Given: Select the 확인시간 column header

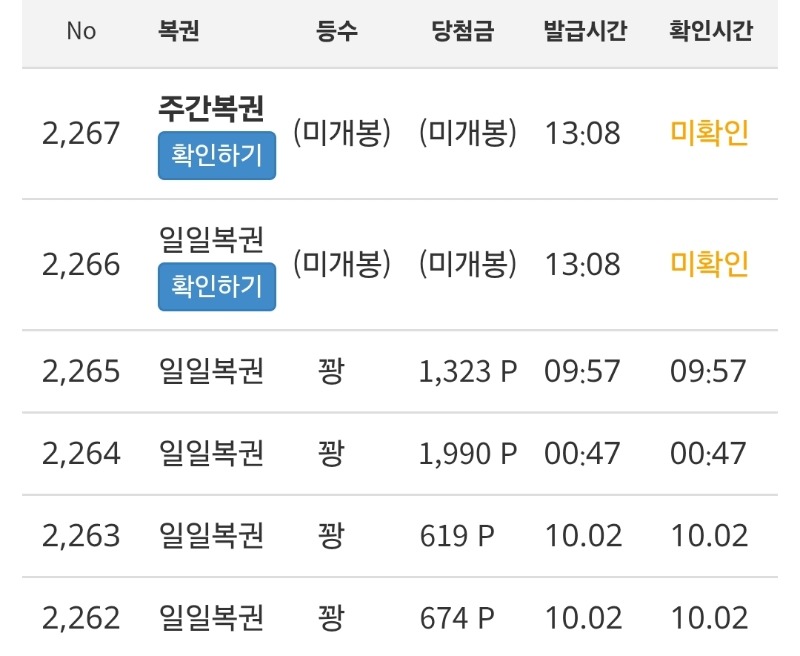Looking at the screenshot, I should click(x=710, y=31).
